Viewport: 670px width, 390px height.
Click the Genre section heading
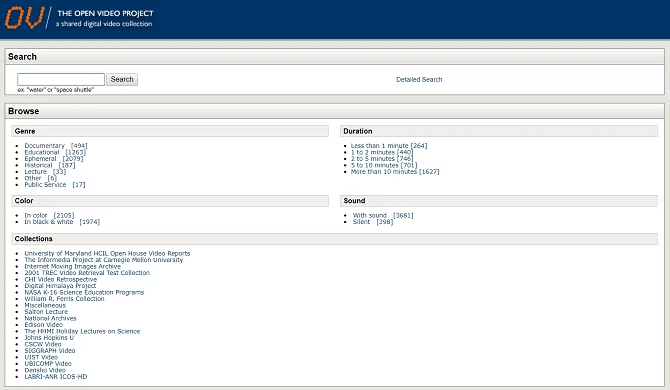(25, 131)
